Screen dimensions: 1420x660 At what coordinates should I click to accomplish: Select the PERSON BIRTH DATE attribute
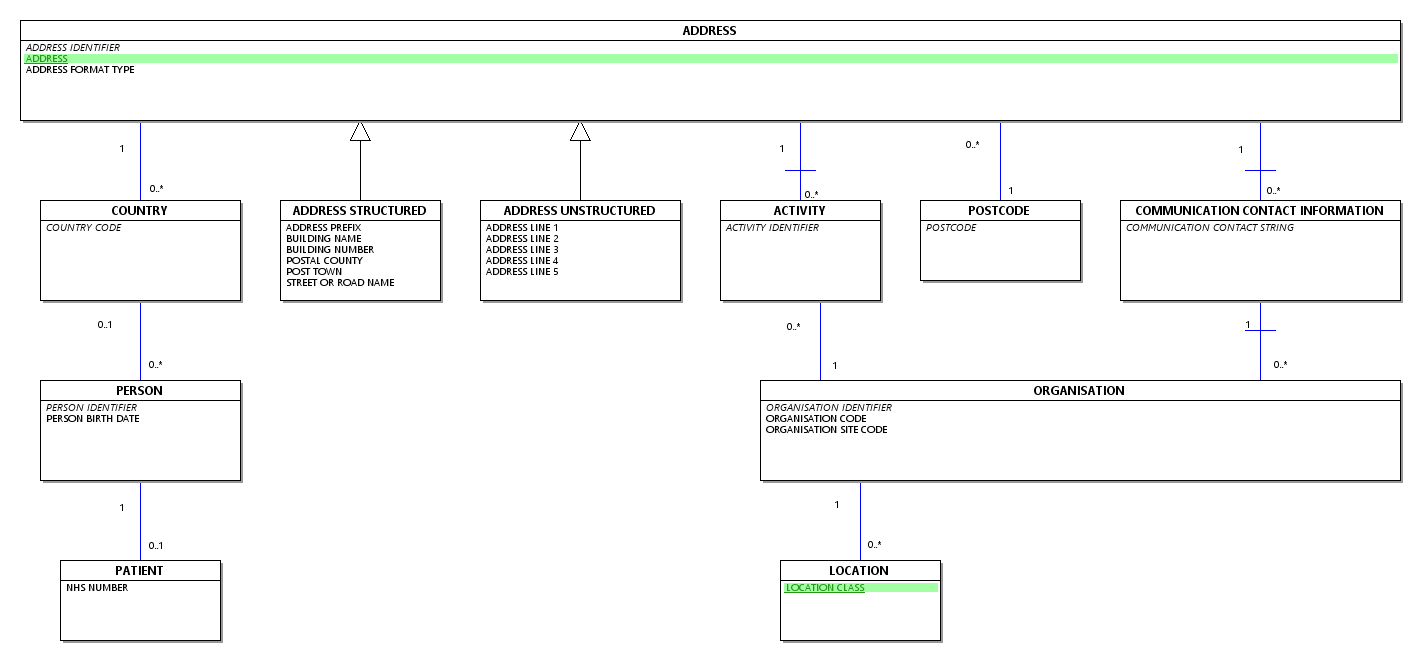(x=93, y=419)
